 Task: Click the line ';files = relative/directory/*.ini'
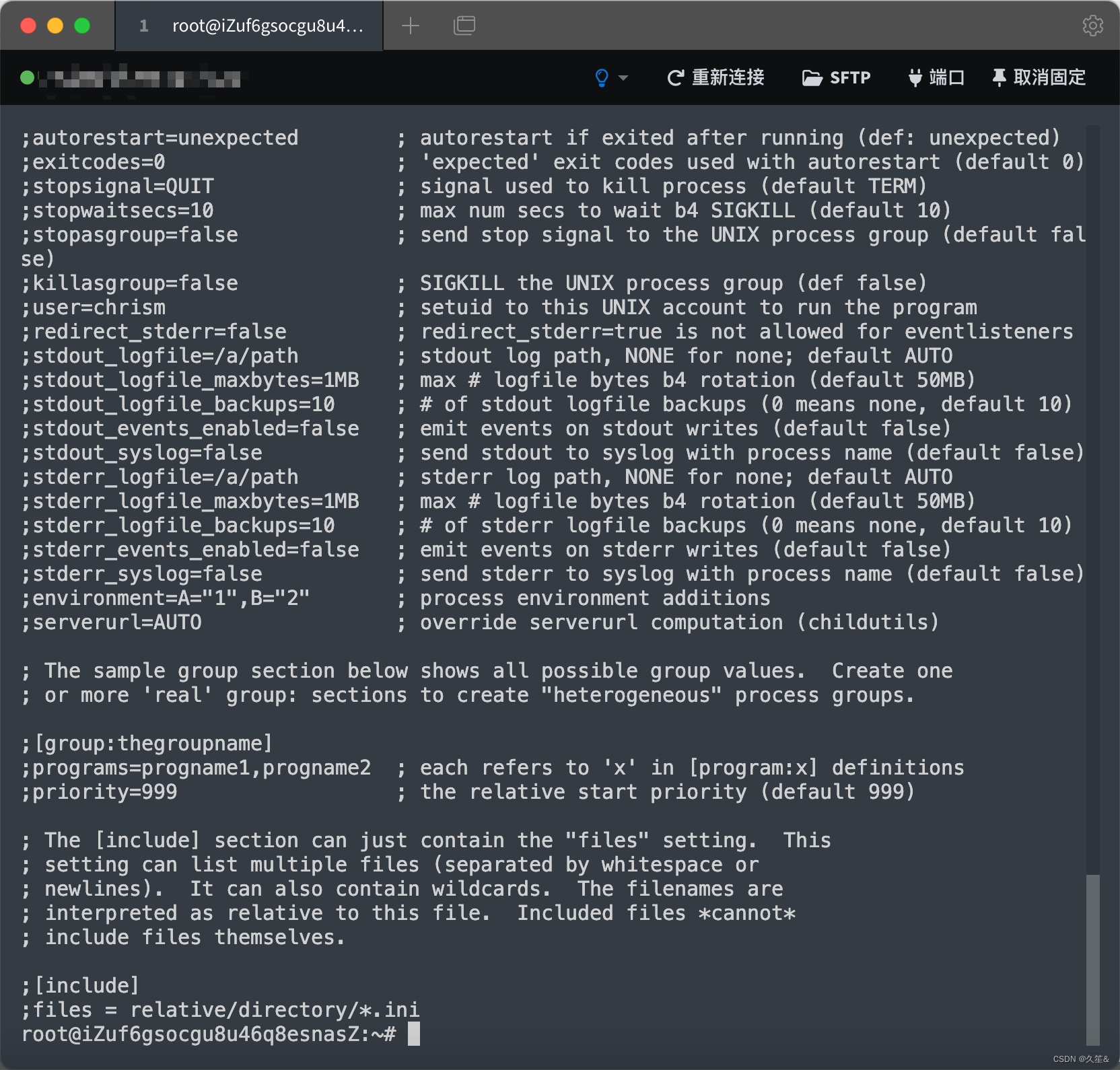220,1009
